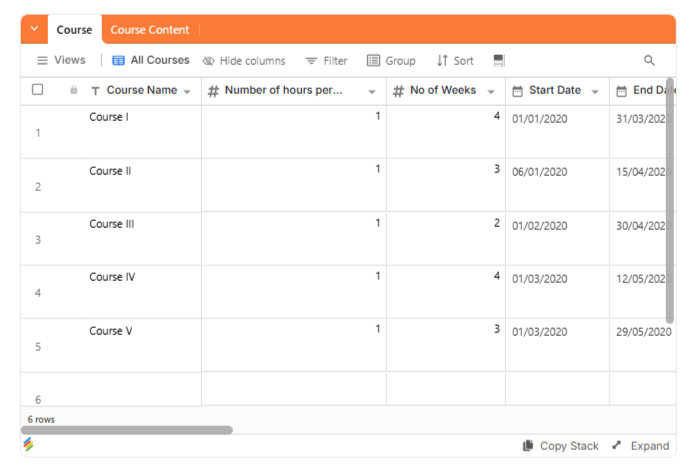Click the hash icon beside Number of hours

point(213,91)
